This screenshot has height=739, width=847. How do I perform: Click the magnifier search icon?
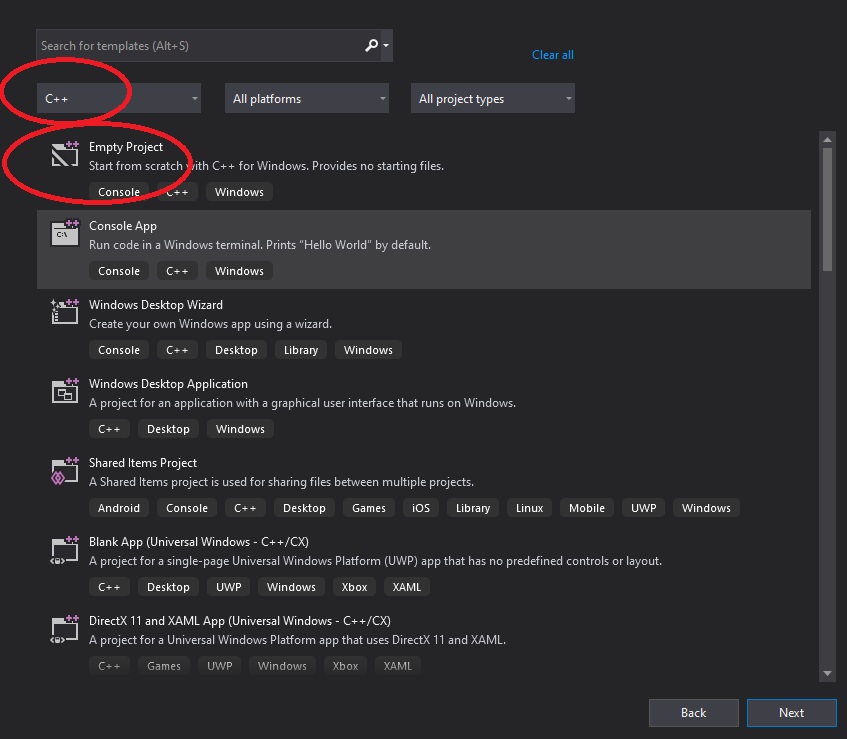(372, 46)
